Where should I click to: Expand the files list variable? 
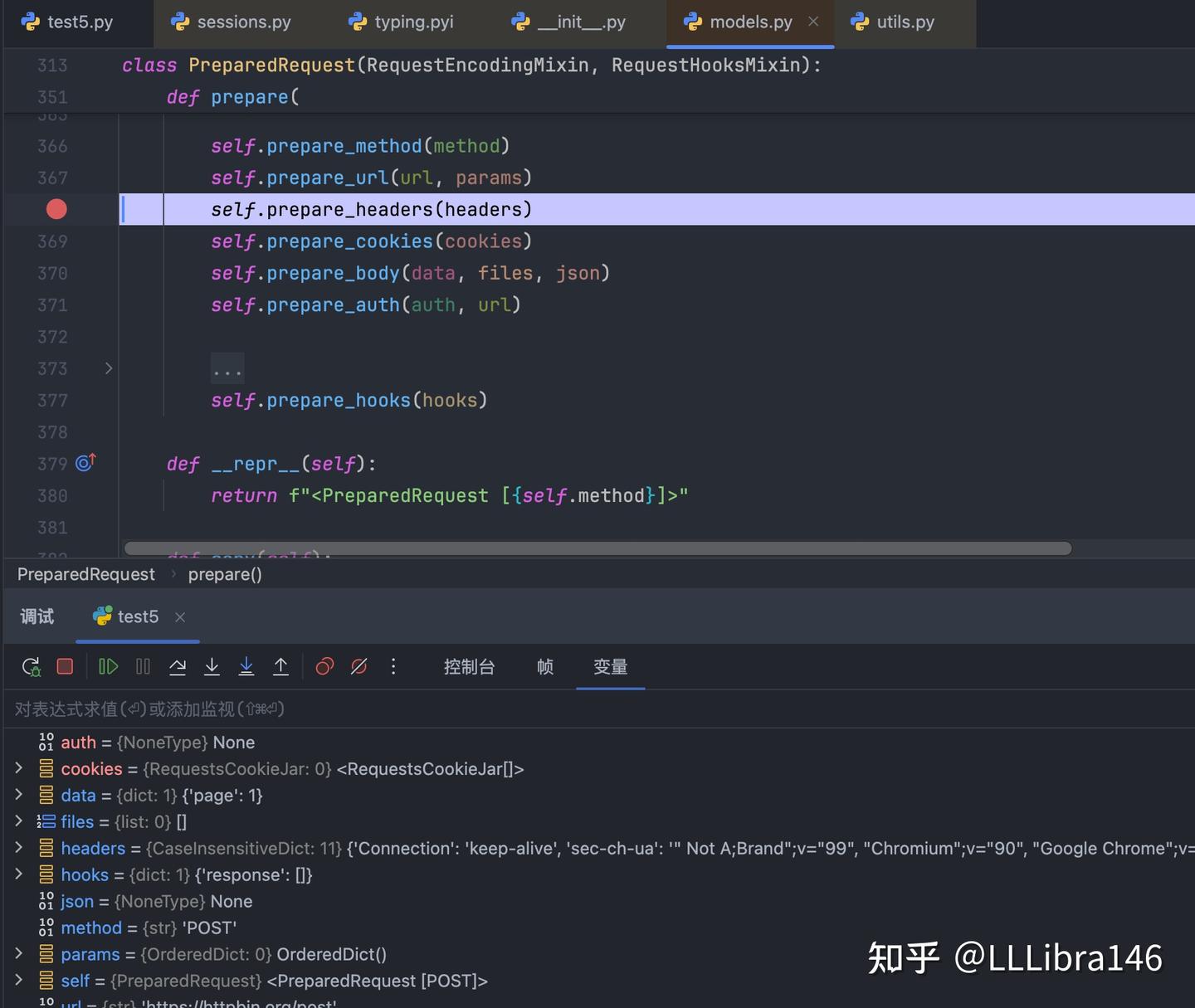pos(19,821)
